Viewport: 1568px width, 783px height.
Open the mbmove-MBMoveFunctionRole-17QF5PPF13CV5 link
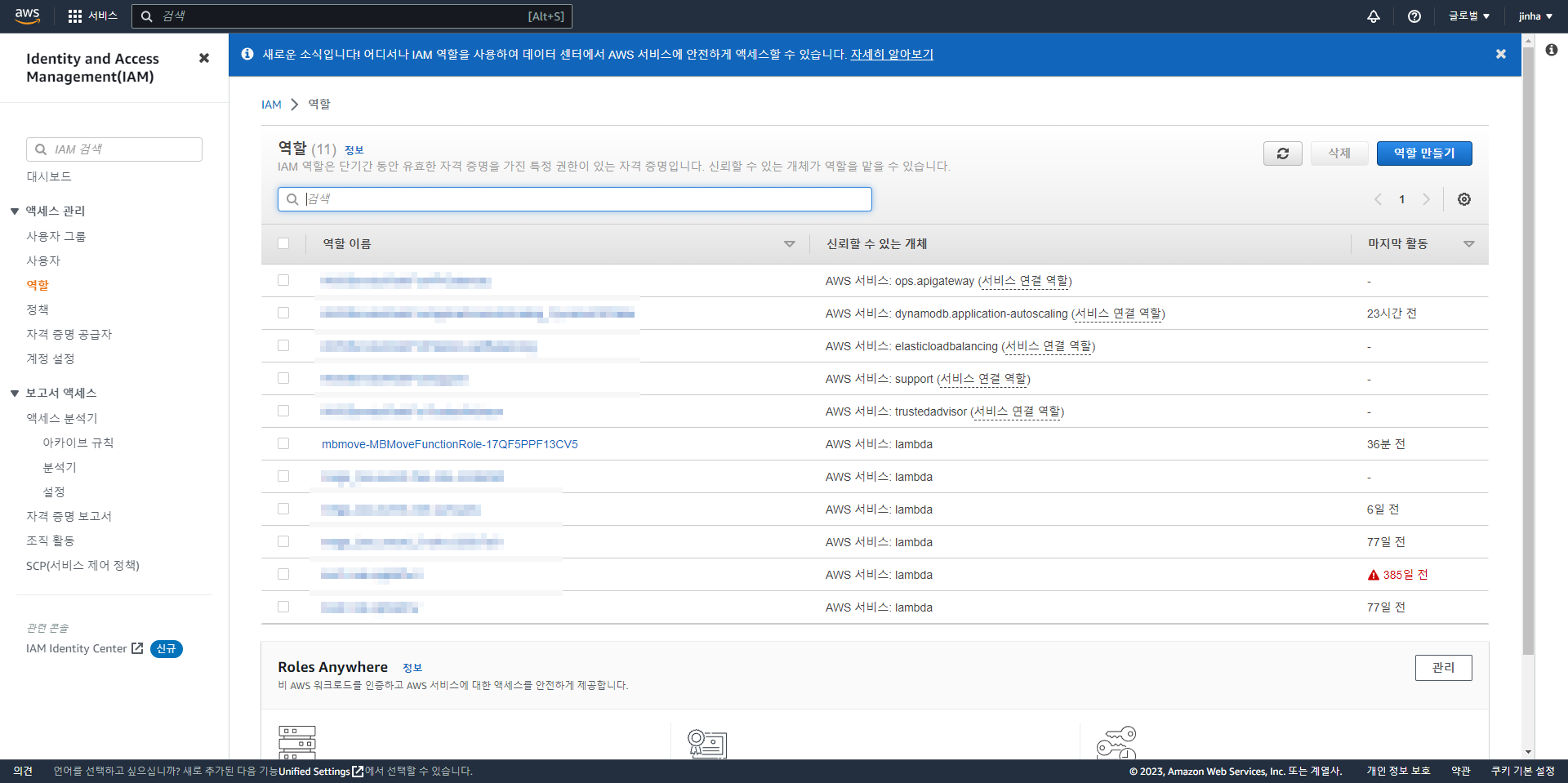[x=450, y=444]
